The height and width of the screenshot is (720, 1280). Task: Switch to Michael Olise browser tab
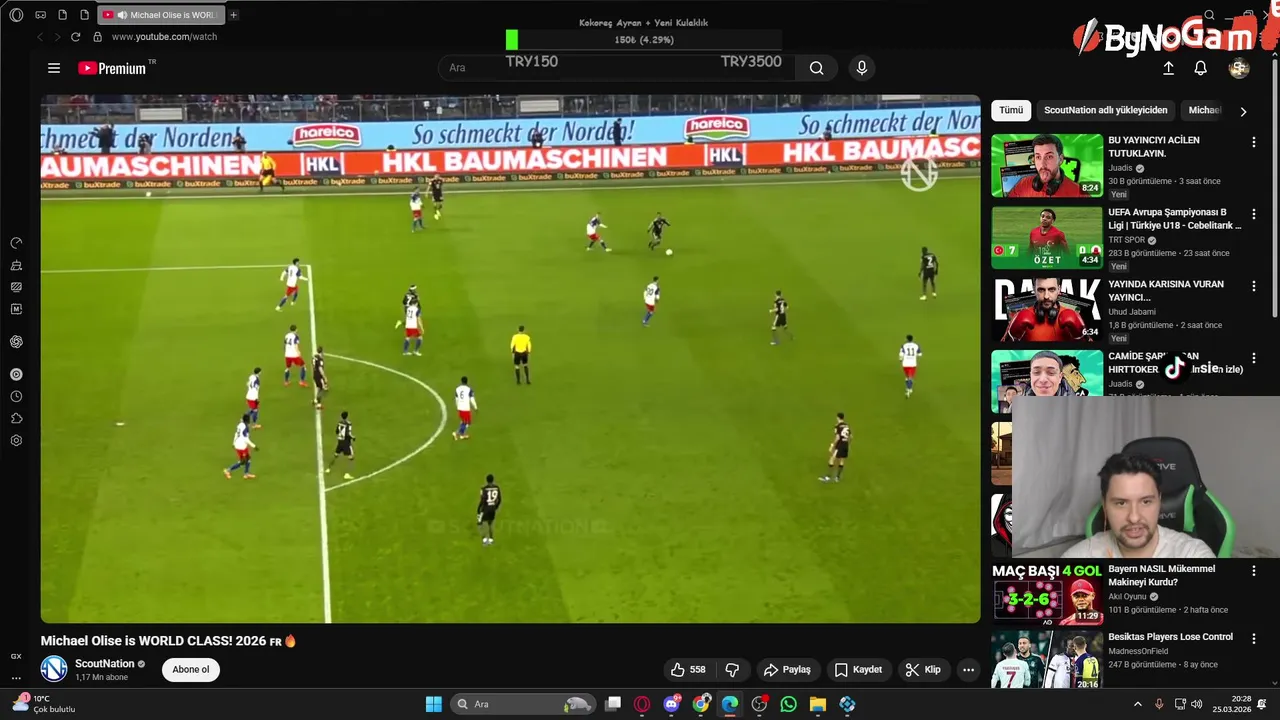point(161,15)
